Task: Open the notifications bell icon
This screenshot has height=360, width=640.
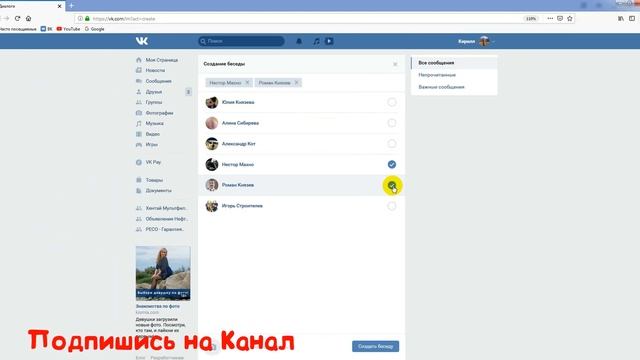Action: 299,41
